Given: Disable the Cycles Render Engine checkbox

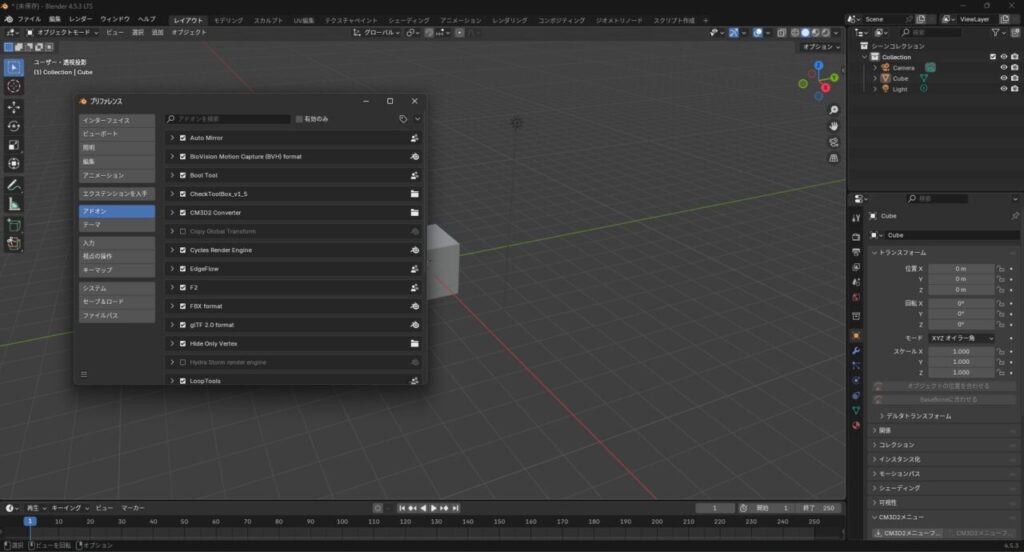Looking at the screenshot, I should coord(183,250).
